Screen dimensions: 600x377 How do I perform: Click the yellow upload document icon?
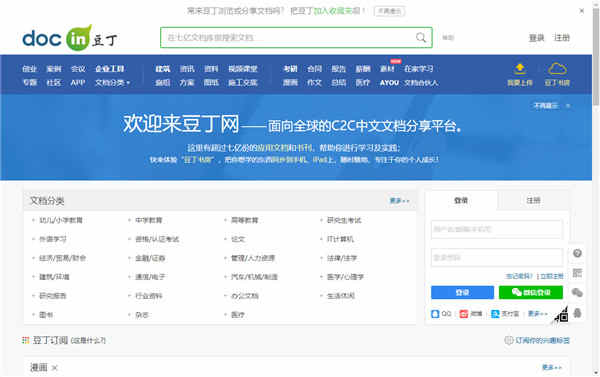[x=519, y=69]
